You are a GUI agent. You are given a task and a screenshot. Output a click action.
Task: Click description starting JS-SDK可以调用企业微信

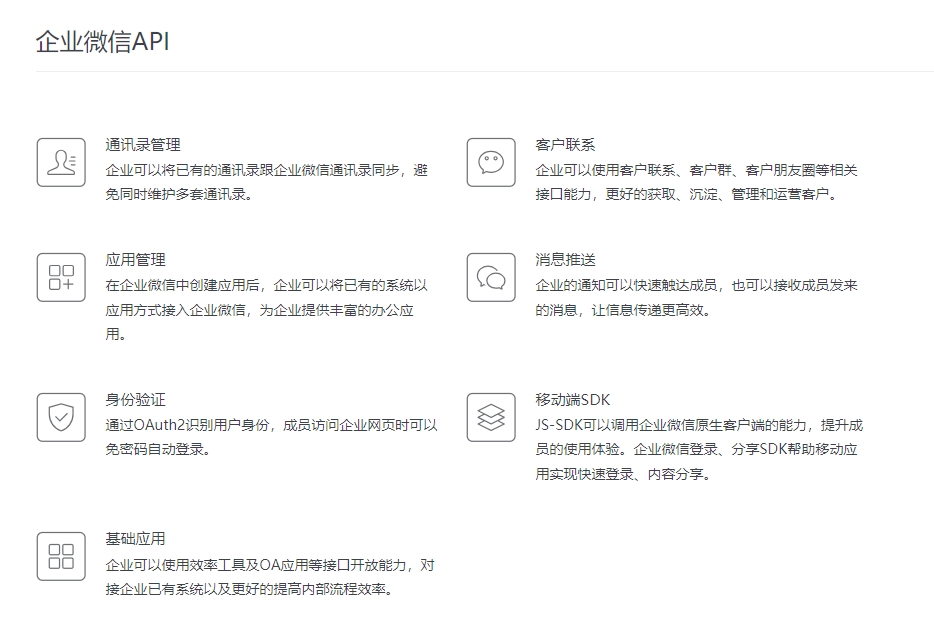(x=699, y=450)
